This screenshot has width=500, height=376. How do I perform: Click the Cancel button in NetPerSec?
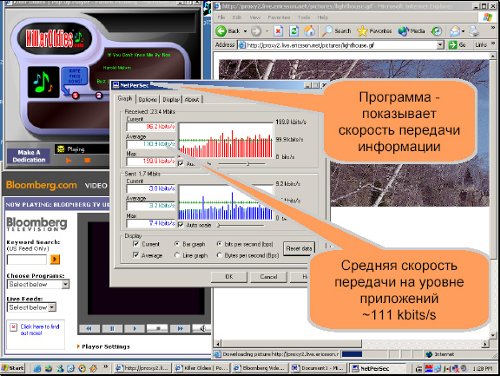(x=269, y=277)
